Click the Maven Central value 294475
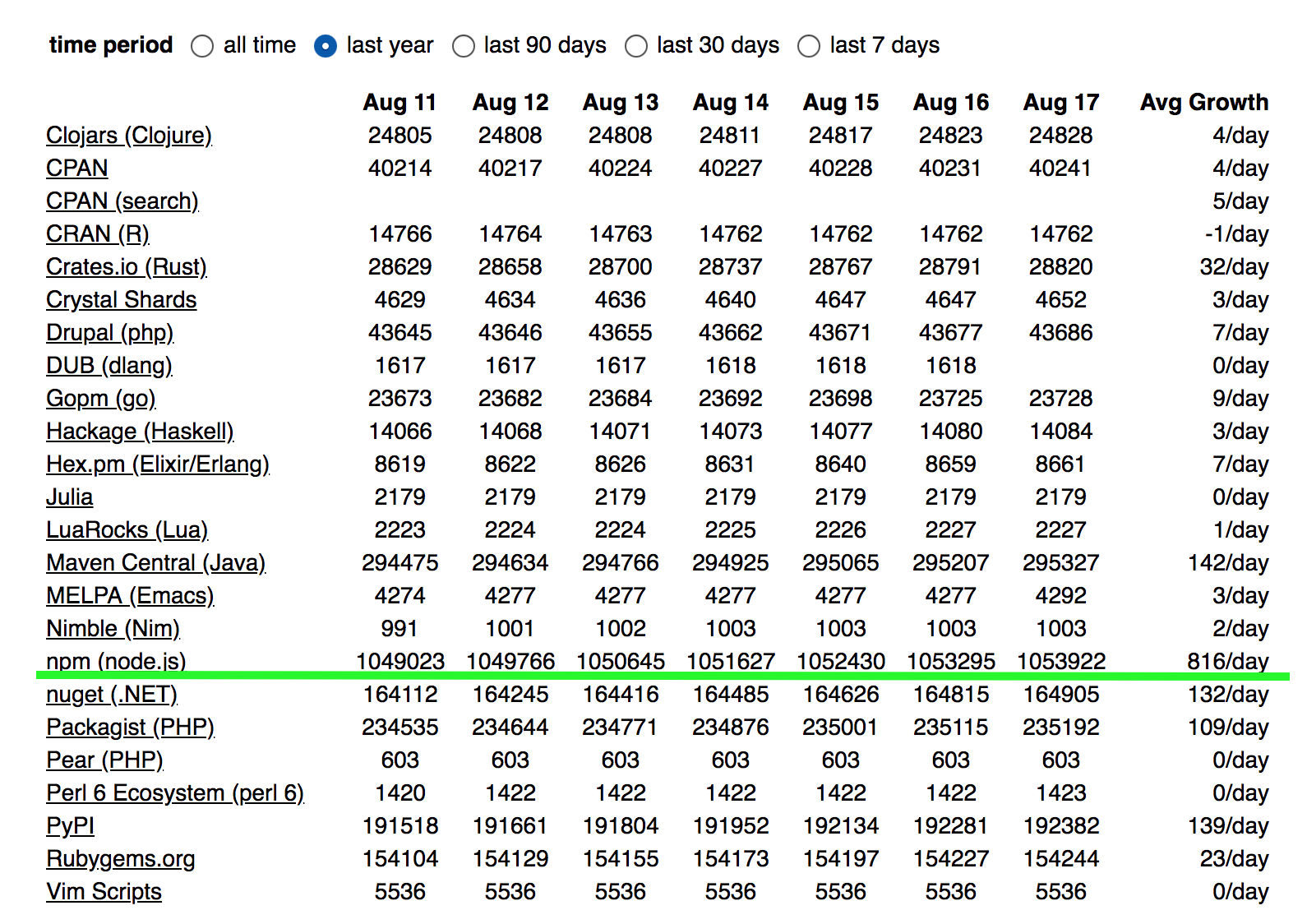Viewport: 1307px width, 924px height. click(x=400, y=563)
